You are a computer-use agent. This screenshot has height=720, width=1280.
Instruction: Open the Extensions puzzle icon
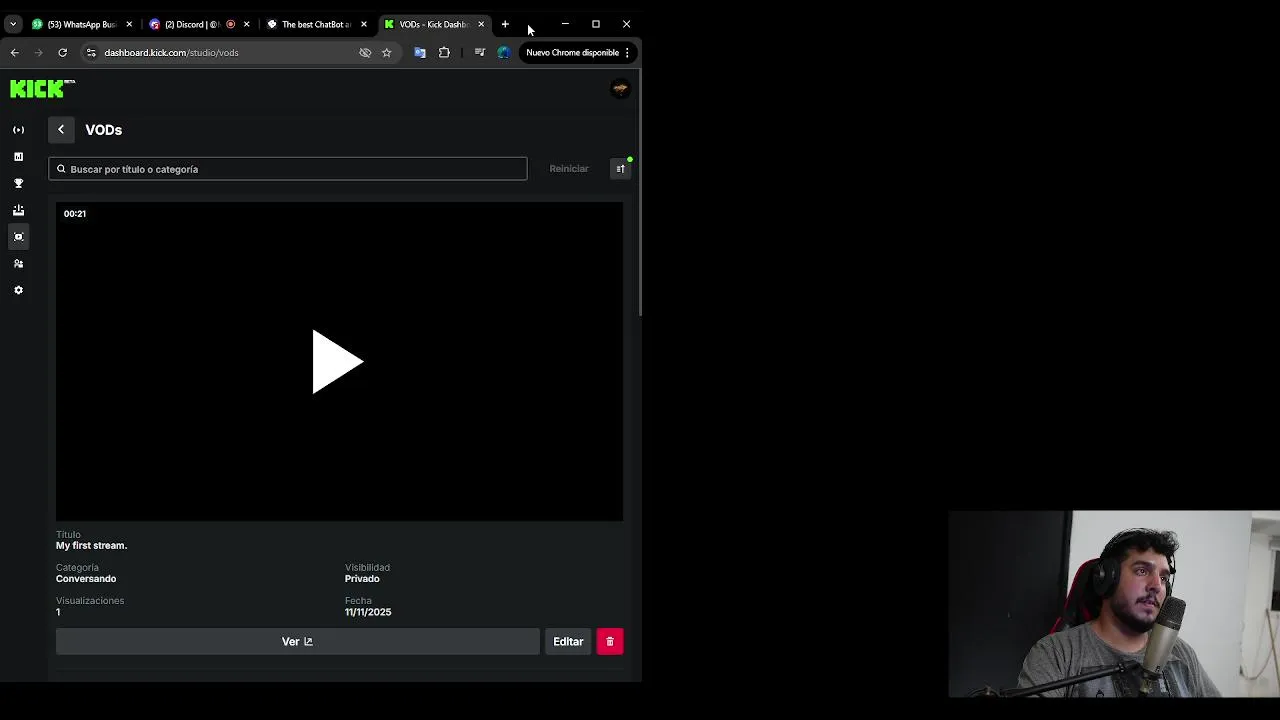[444, 53]
